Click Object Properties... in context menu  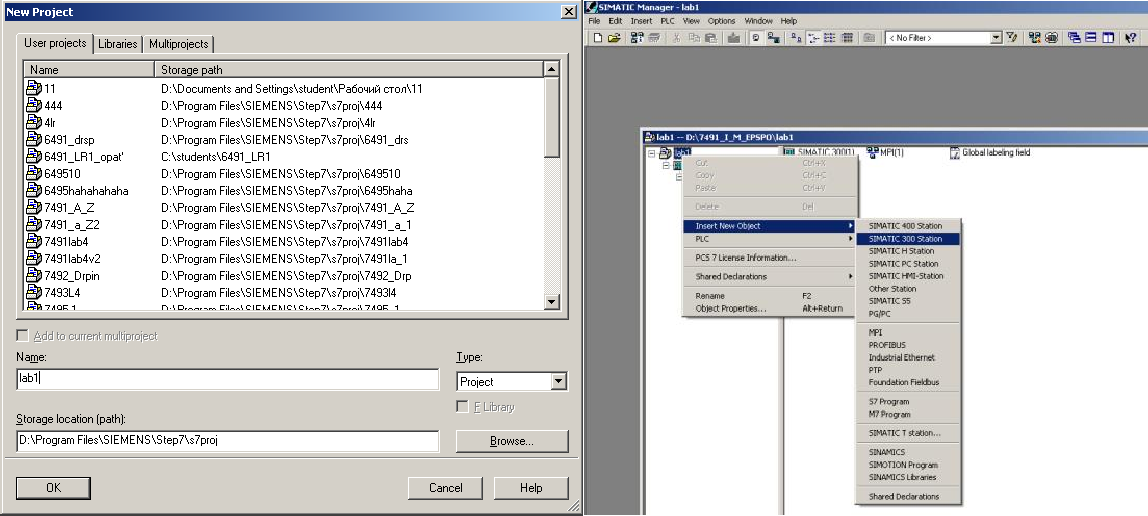(769, 308)
